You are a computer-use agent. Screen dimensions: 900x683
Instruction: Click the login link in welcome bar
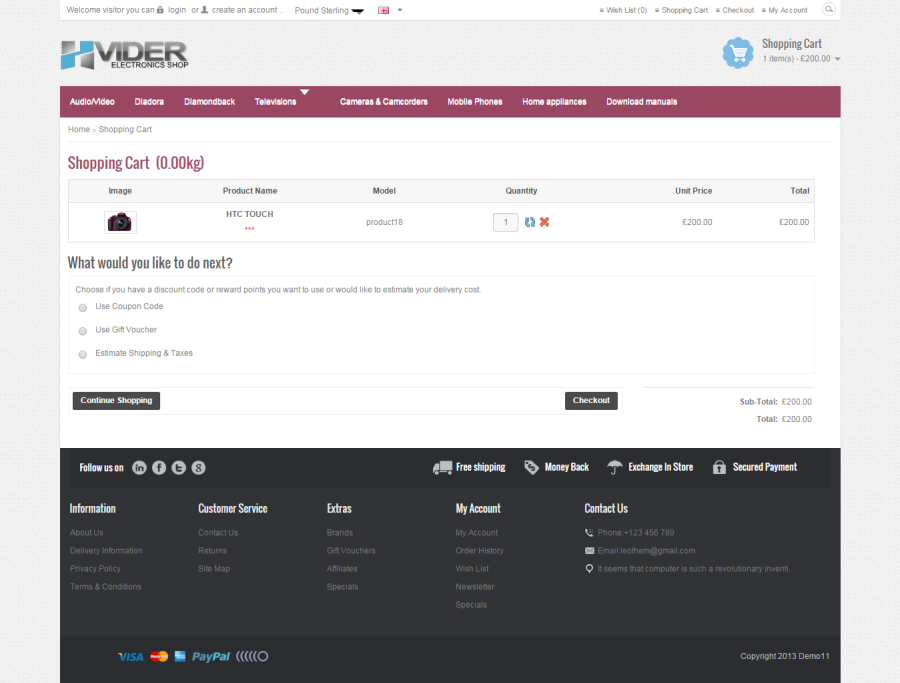pos(177,10)
